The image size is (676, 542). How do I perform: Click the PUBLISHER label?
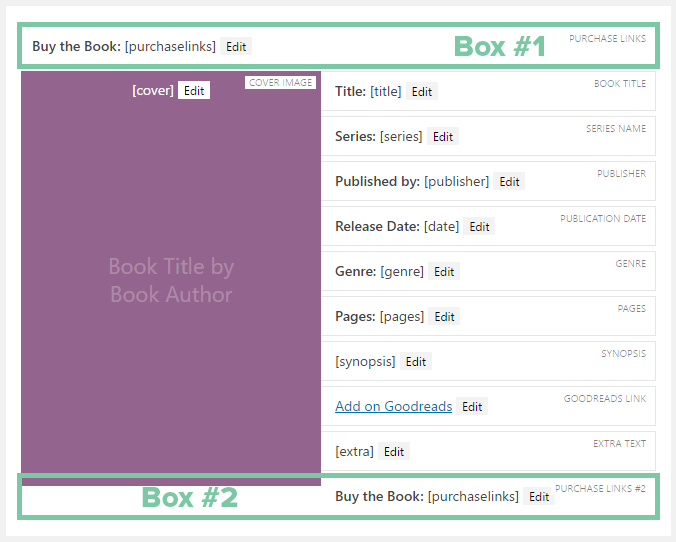point(621,174)
